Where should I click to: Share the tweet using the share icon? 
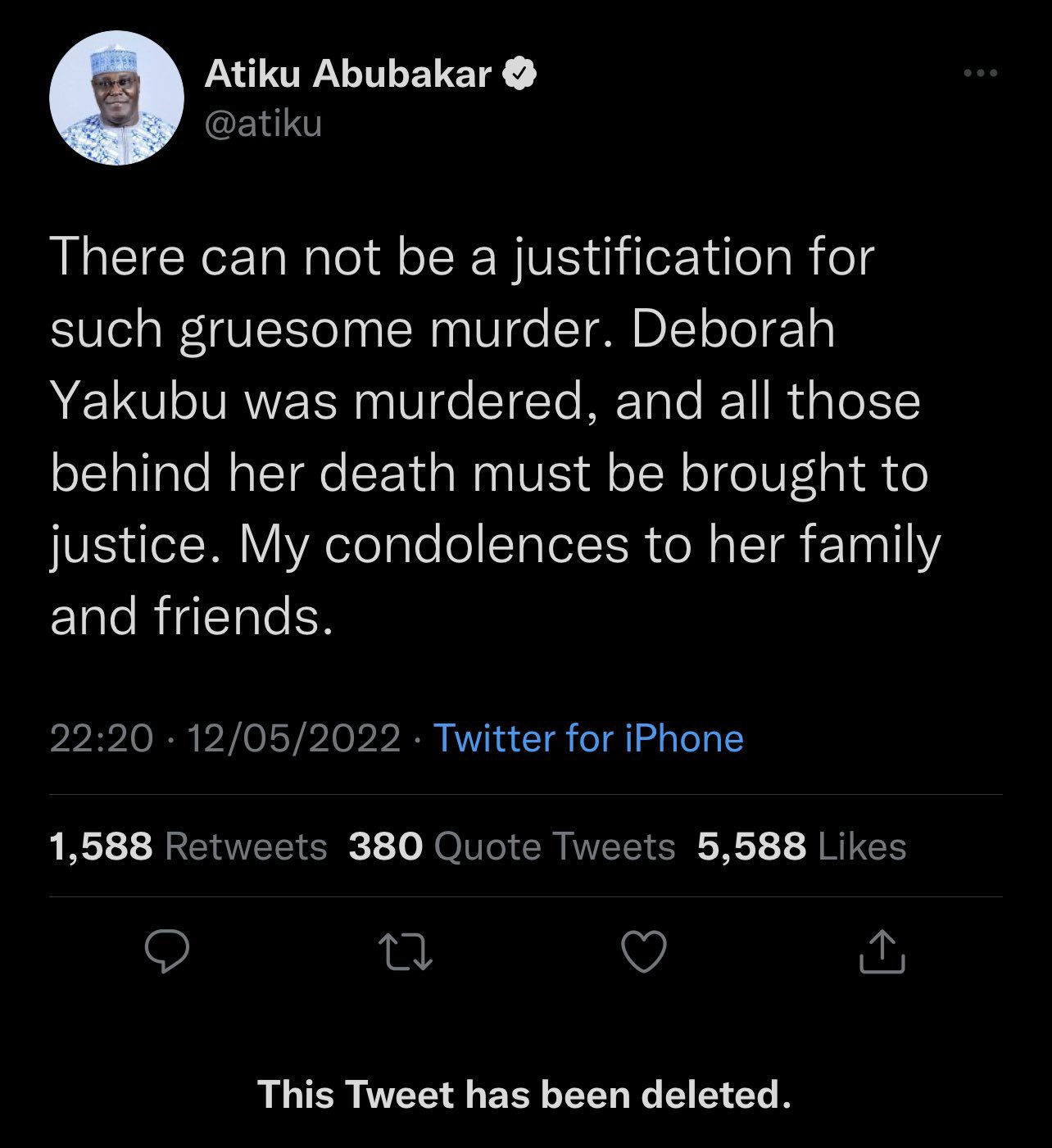point(882,951)
